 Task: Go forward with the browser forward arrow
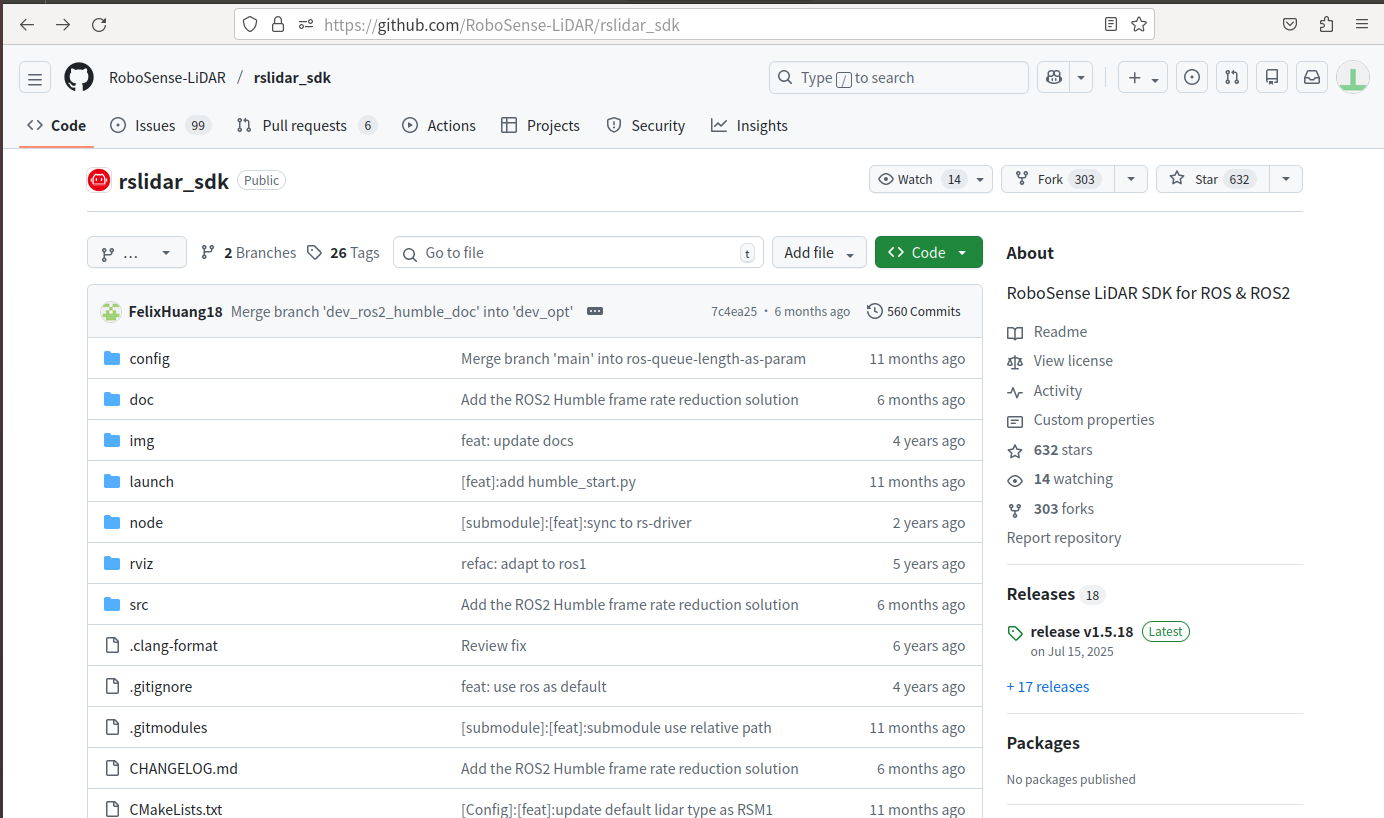(63, 25)
